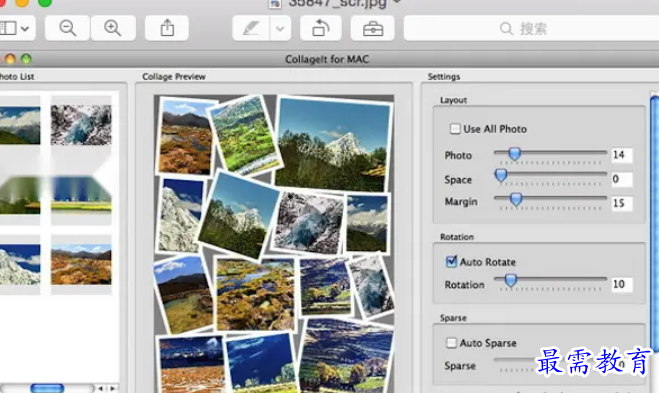Enable the Auto Sparse checkbox
Viewport: 659px width, 393px height.
(451, 343)
